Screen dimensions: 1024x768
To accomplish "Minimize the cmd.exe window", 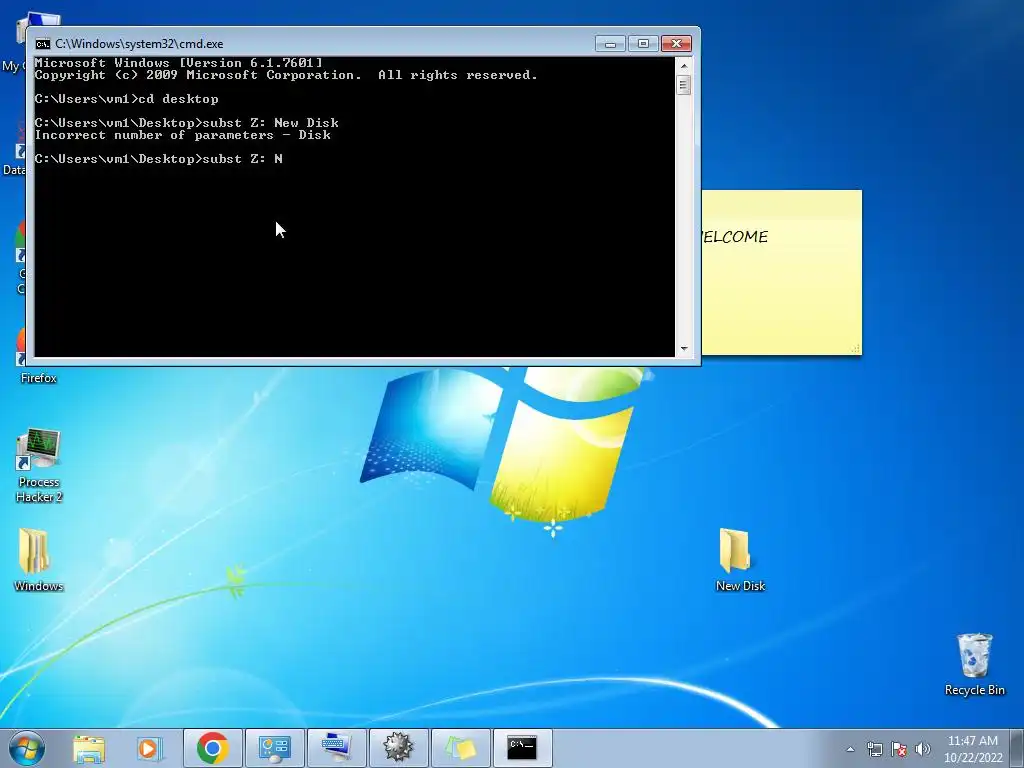I will pyautogui.click(x=610, y=44).
